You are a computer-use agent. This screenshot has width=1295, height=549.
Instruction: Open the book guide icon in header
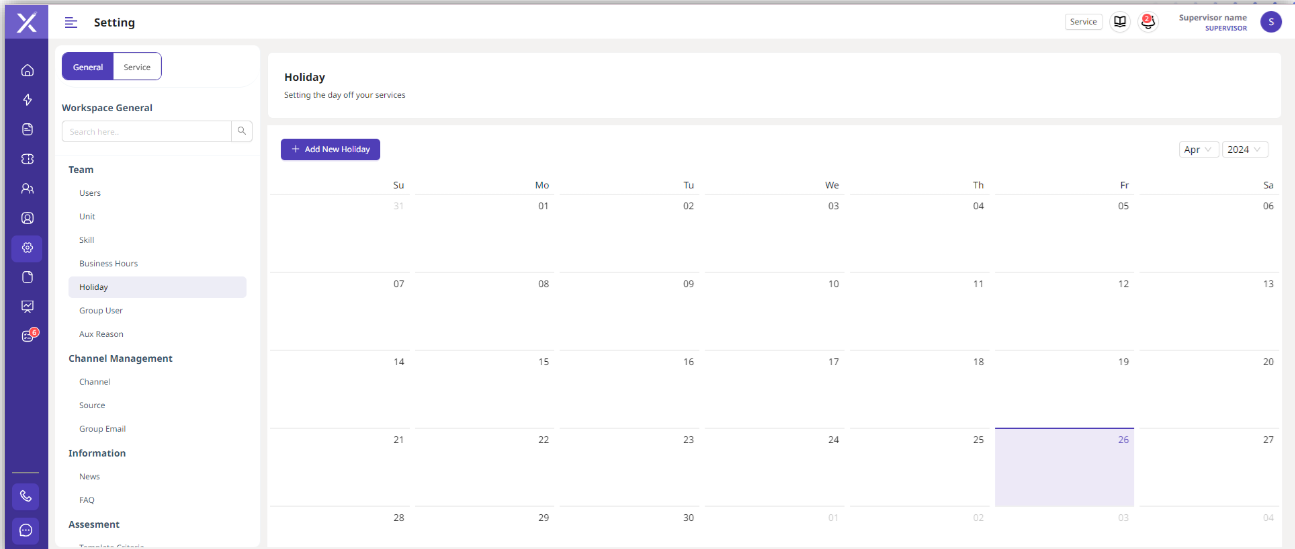pos(1120,22)
